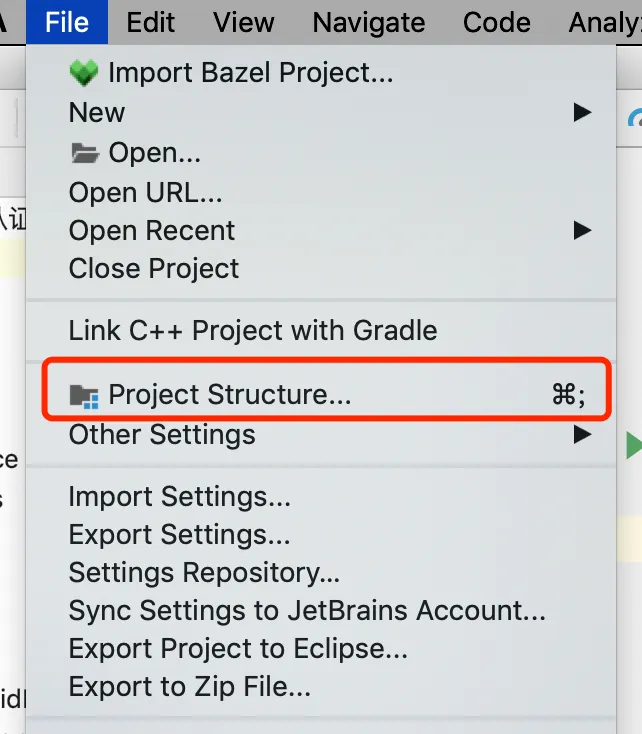
Task: Expand the Other Settings submenu arrow
Action: click(582, 435)
